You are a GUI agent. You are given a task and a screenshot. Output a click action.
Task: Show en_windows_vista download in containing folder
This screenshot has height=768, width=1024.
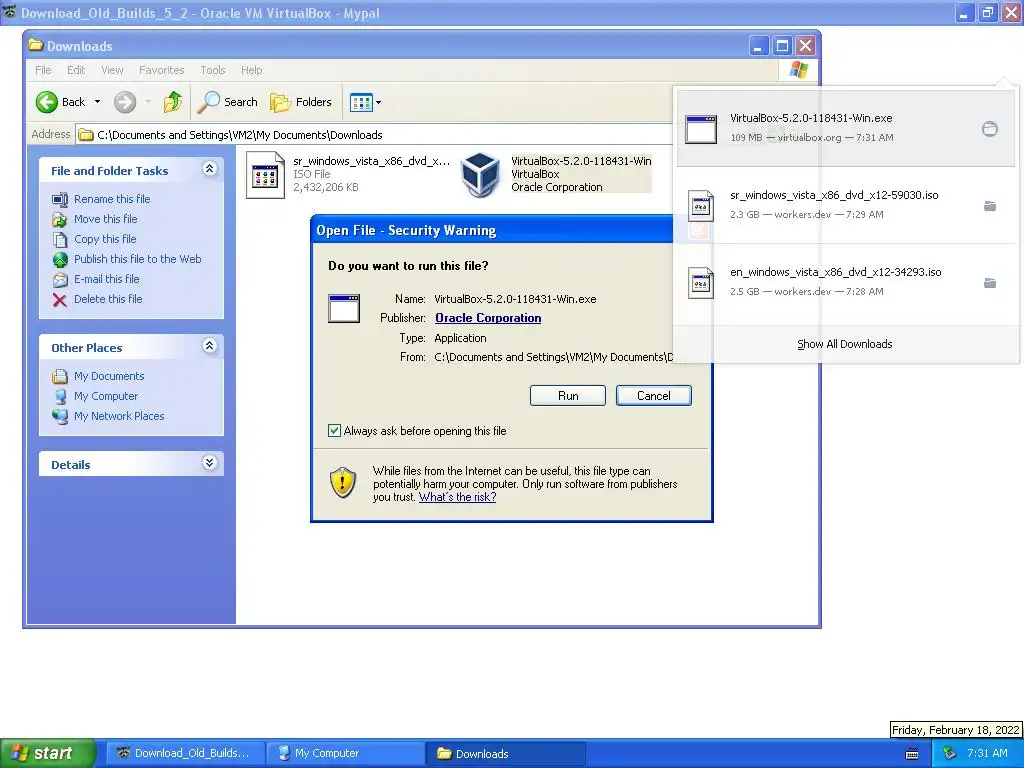pos(989,283)
